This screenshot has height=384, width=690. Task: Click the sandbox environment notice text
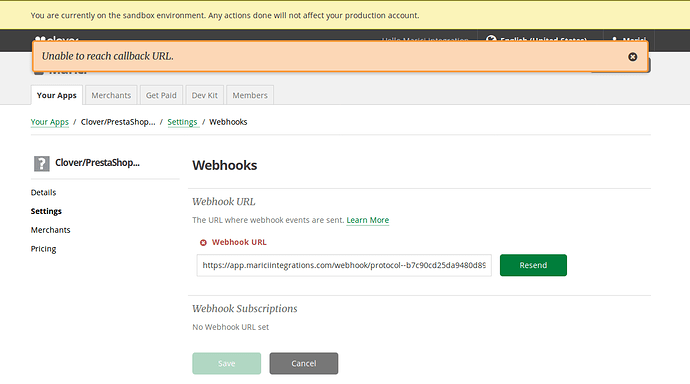pyautogui.click(x=225, y=15)
